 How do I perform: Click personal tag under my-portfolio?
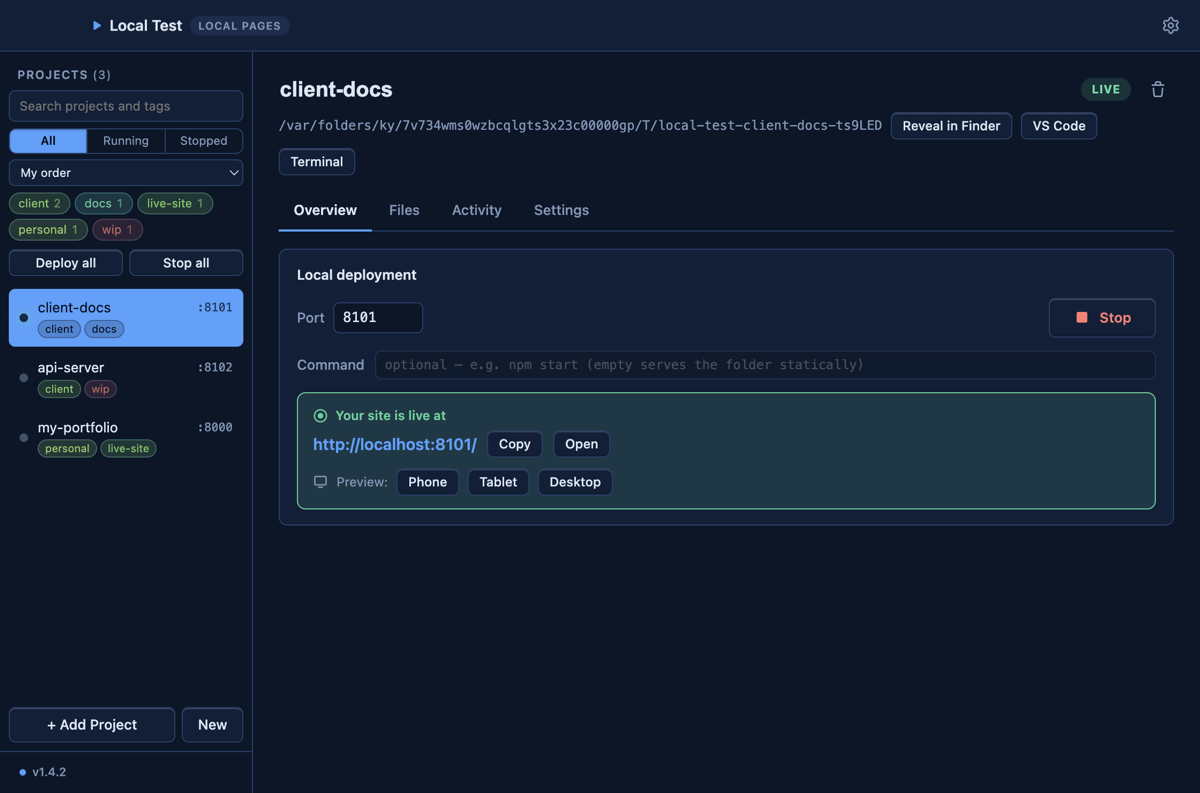(67, 449)
